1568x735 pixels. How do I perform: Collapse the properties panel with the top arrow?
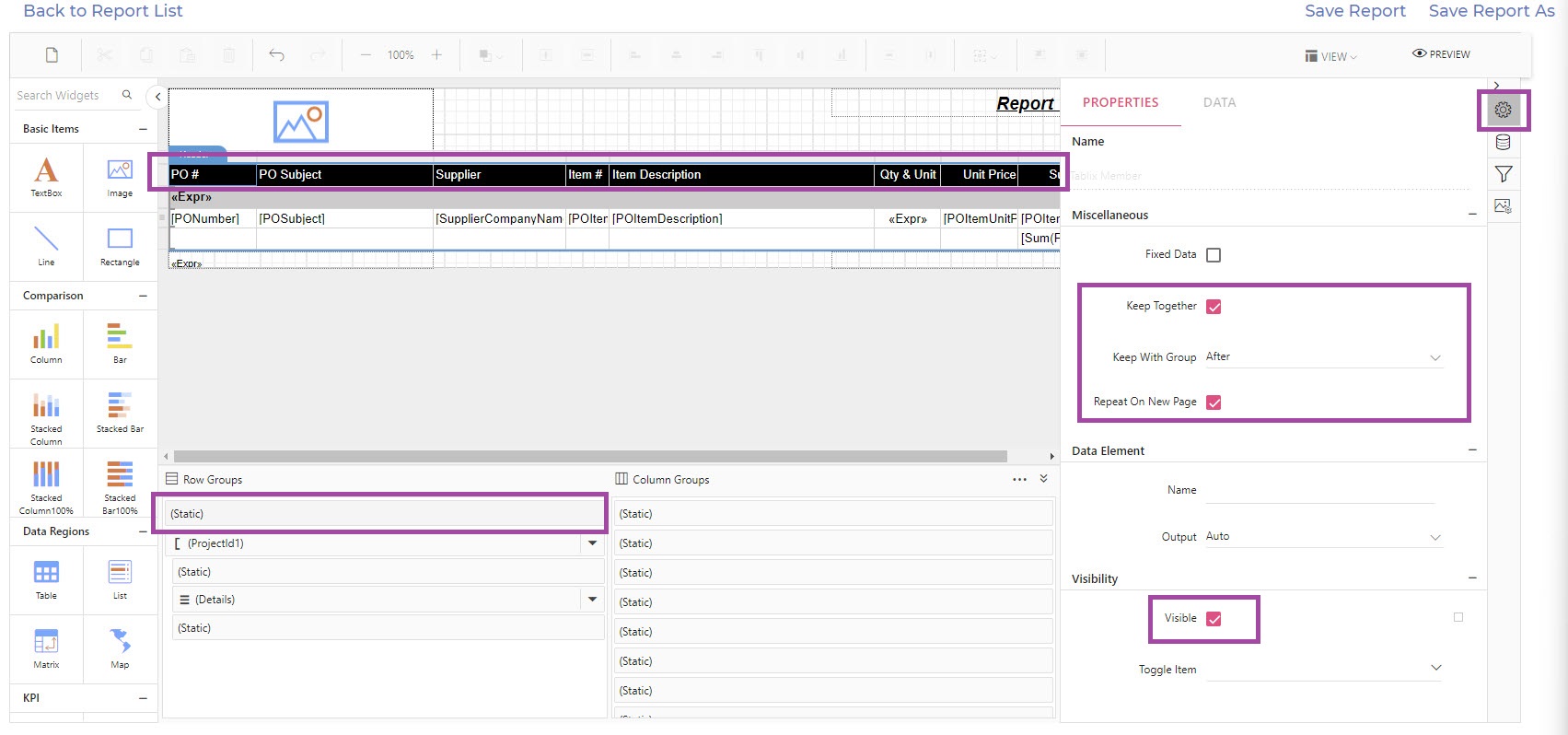[x=1496, y=86]
